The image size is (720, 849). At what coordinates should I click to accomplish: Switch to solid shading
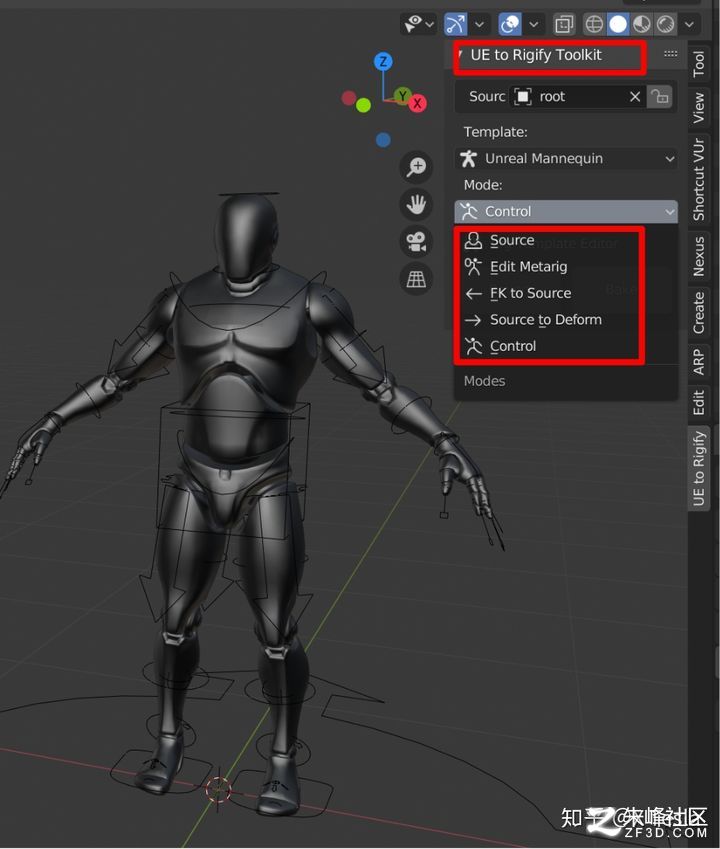pyautogui.click(x=618, y=24)
